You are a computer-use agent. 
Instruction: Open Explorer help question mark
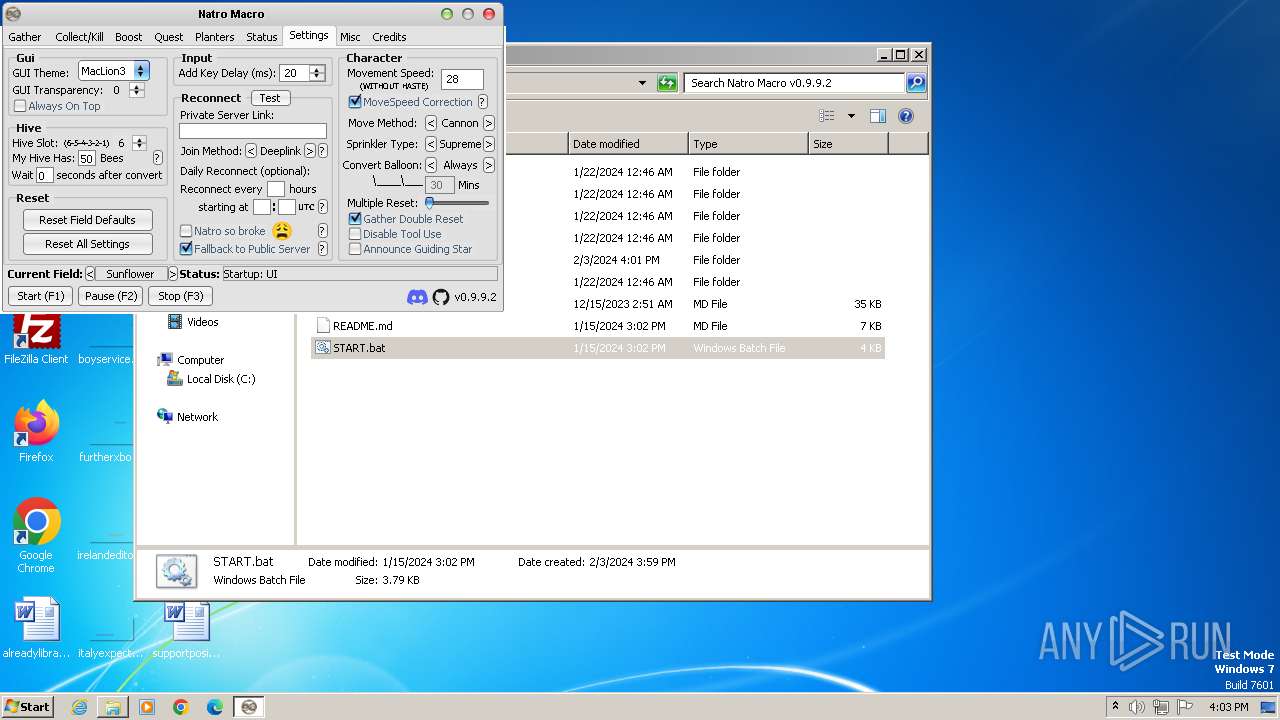point(905,116)
